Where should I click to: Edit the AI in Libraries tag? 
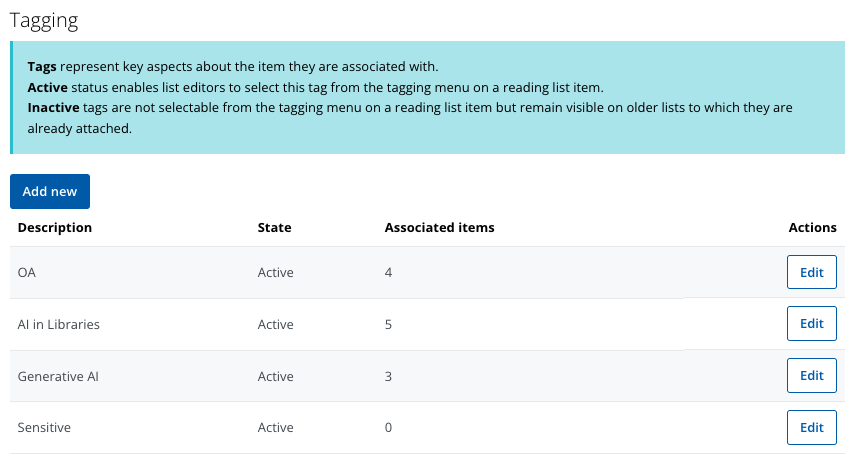pyautogui.click(x=811, y=323)
